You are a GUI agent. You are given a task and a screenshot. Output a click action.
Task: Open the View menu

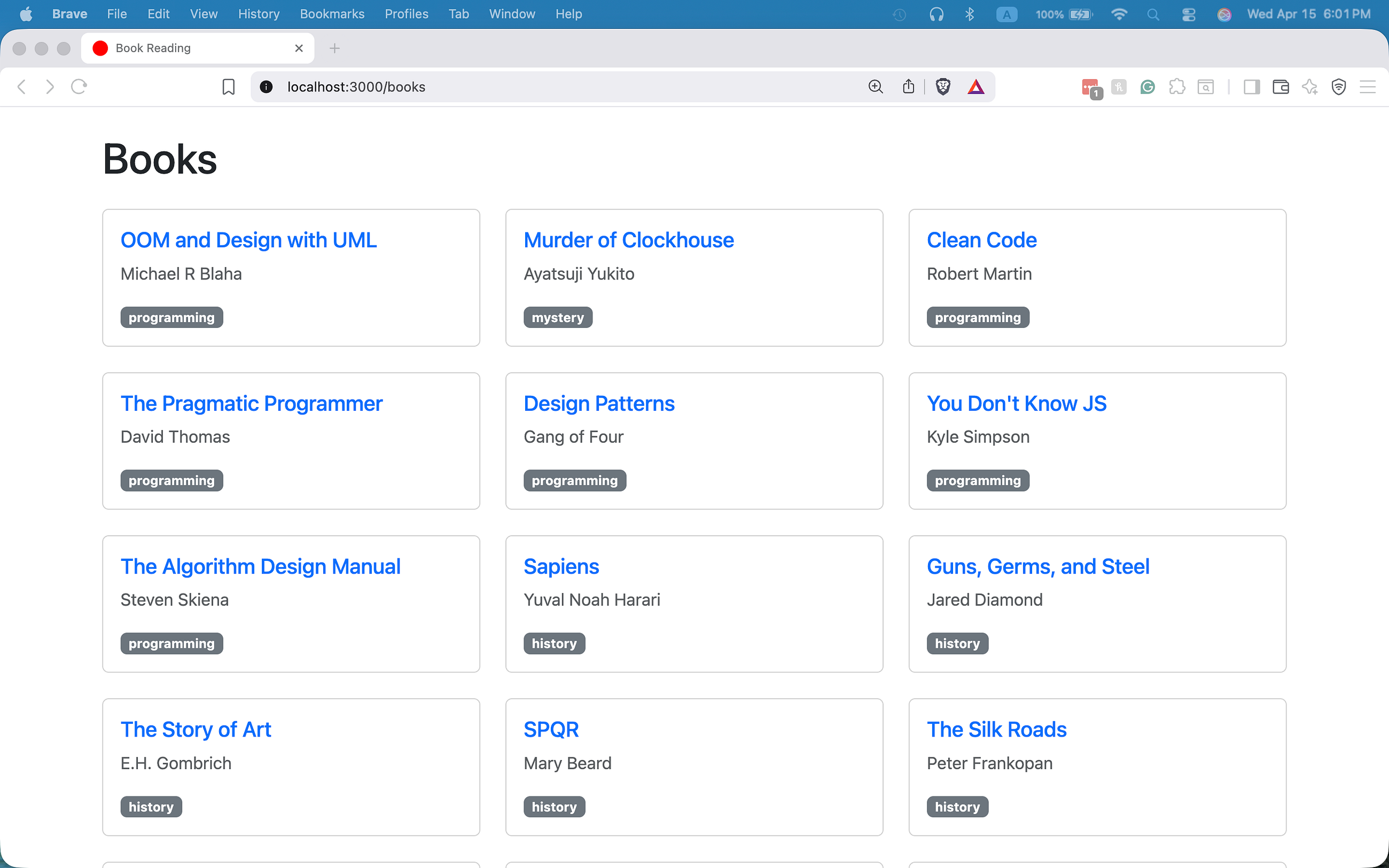(x=204, y=14)
